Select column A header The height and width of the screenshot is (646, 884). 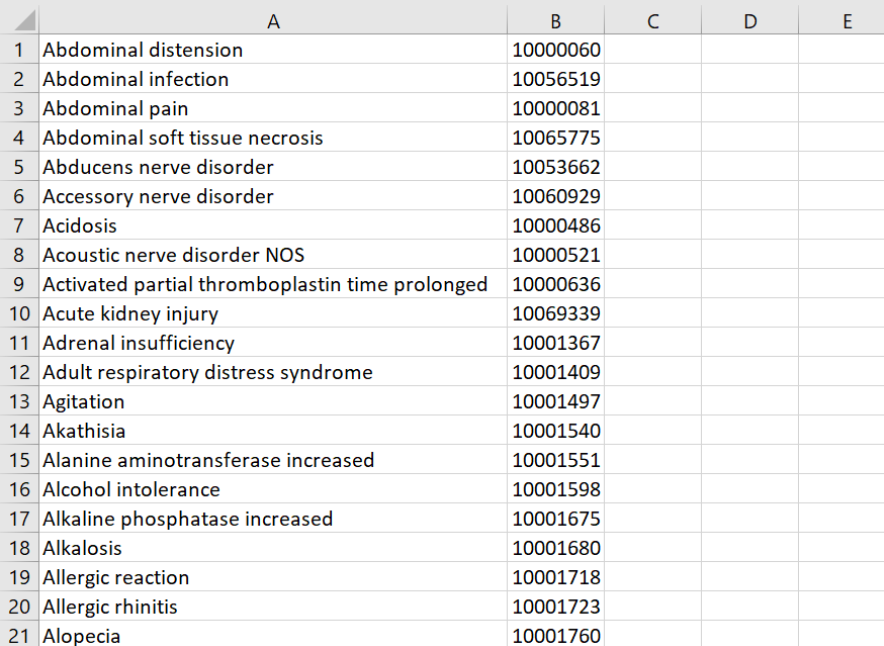[x=273, y=20]
